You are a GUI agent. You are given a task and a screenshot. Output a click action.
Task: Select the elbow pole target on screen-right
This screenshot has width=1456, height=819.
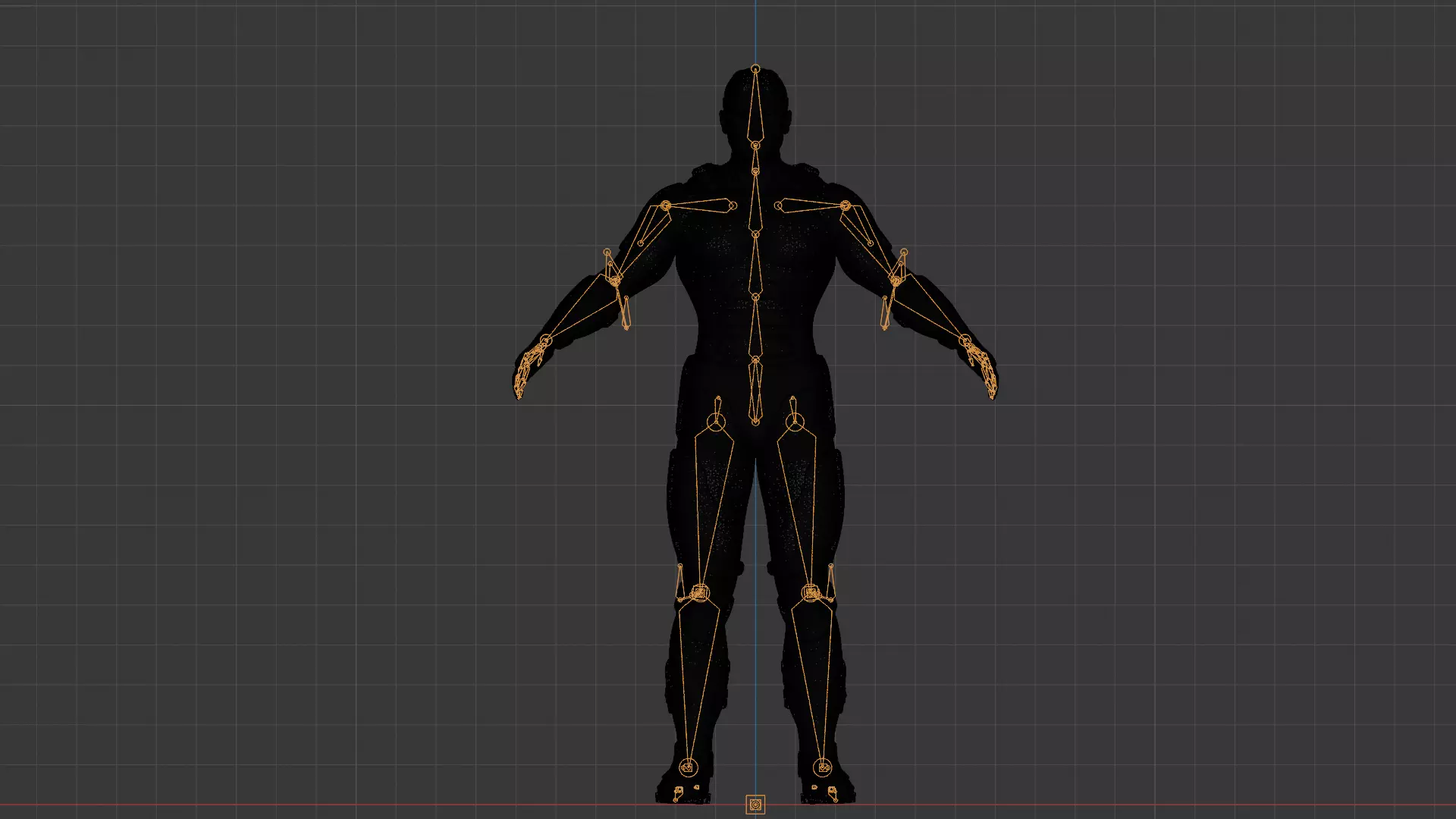coord(886,313)
